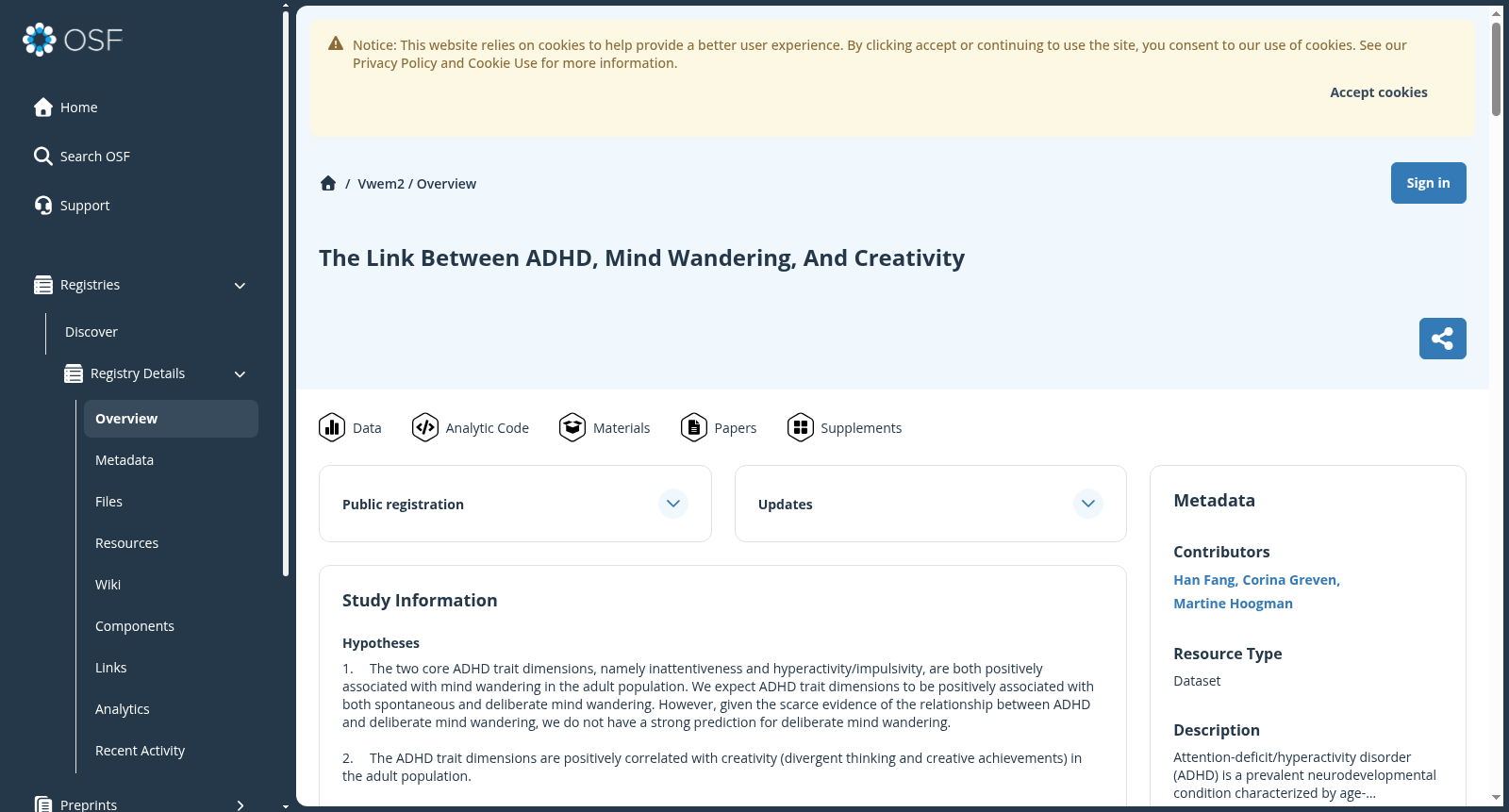The width and height of the screenshot is (1509, 812).
Task: Open the share button
Action: (1442, 339)
